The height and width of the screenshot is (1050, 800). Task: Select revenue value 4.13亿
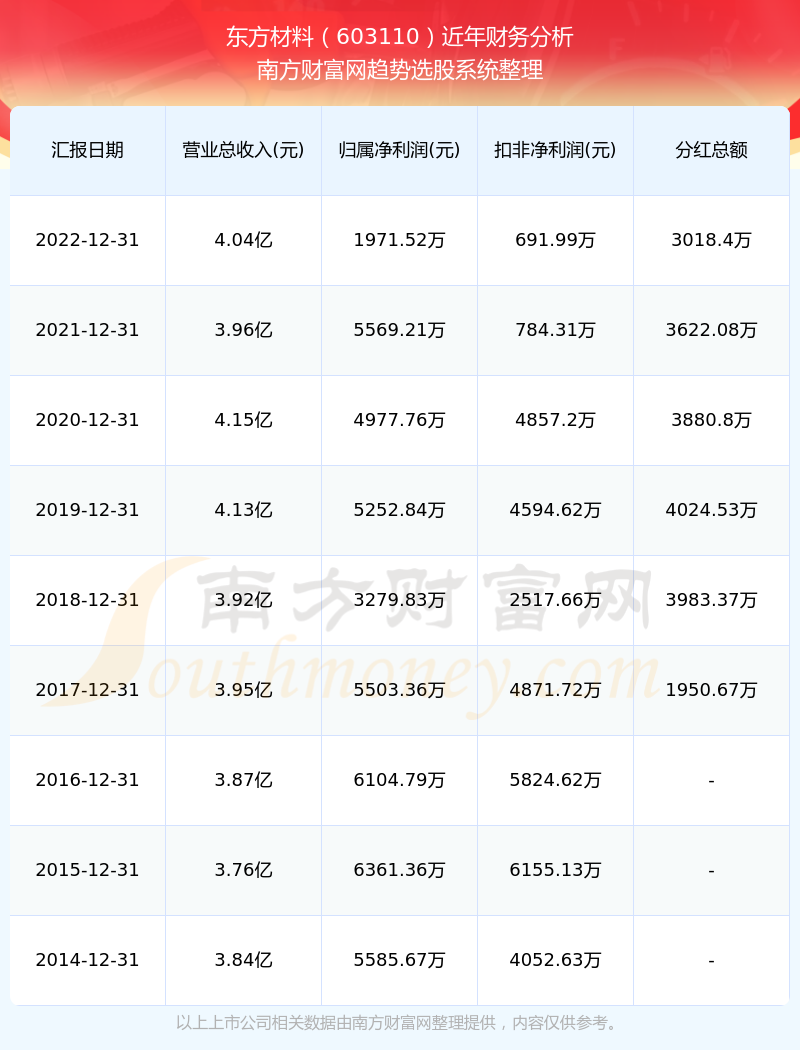pos(244,510)
